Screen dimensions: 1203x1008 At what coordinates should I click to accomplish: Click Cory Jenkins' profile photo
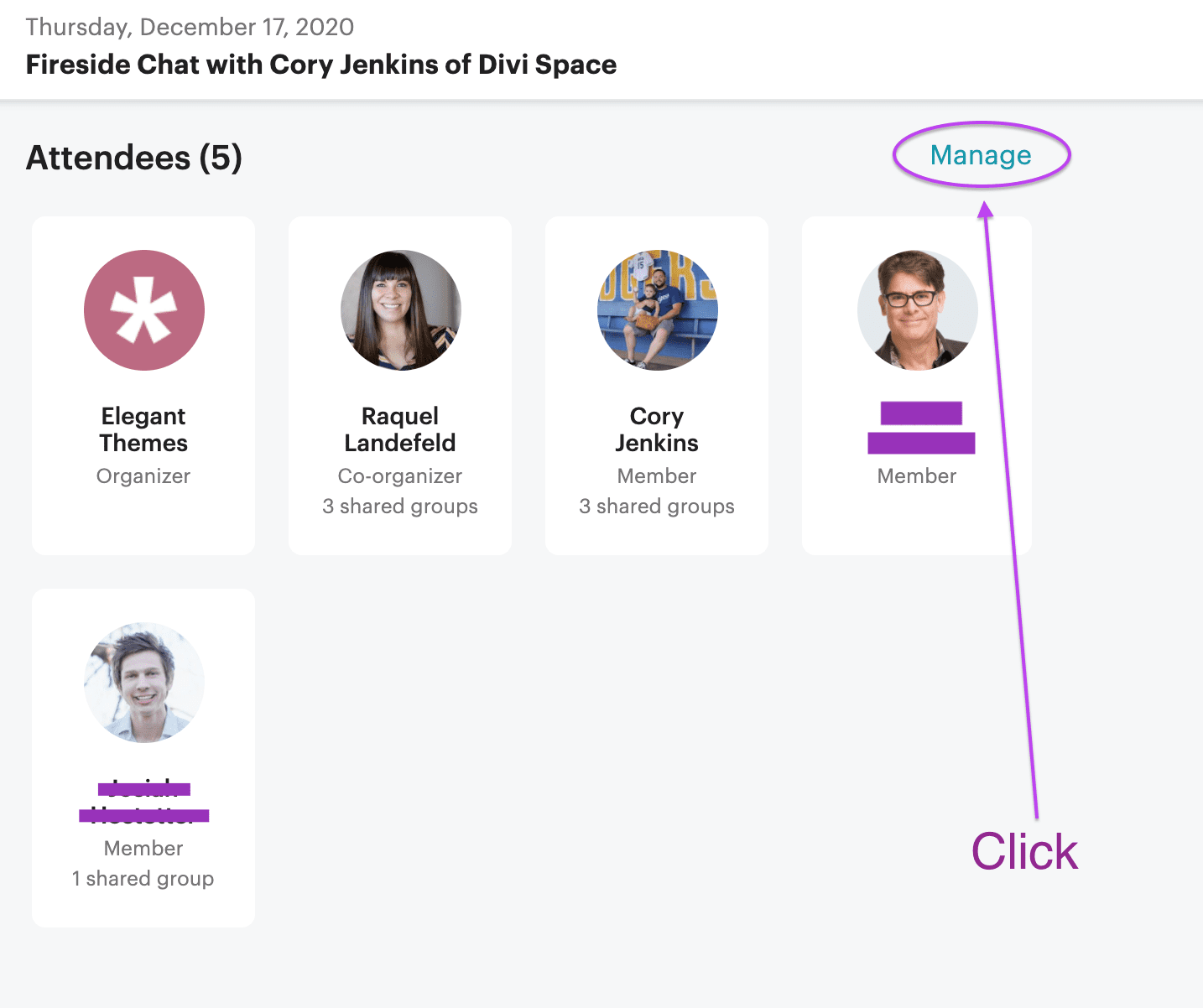pyautogui.click(x=658, y=310)
